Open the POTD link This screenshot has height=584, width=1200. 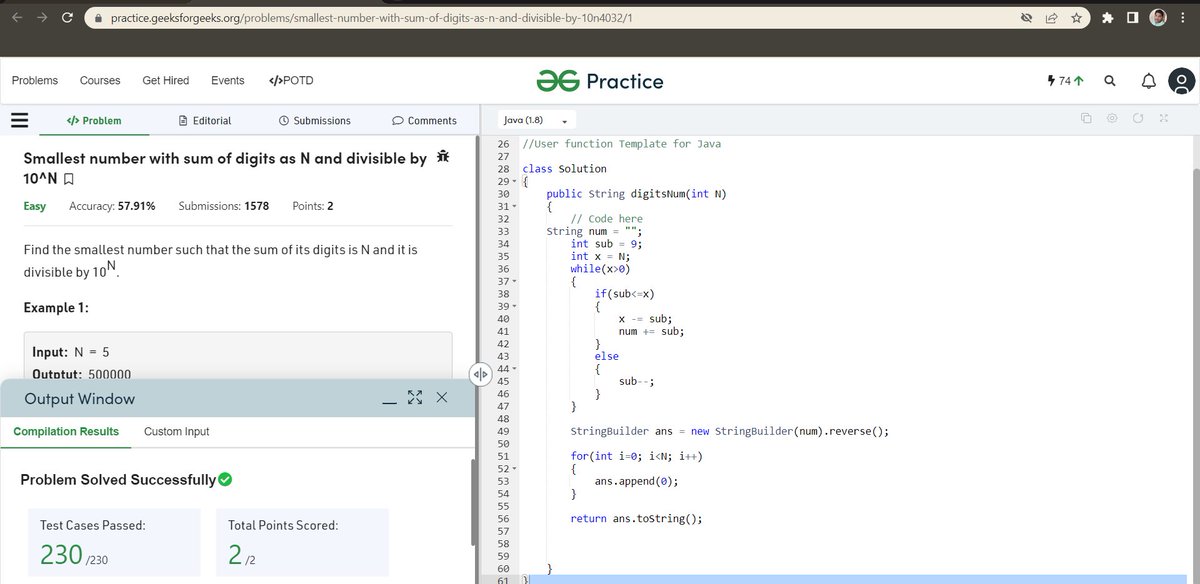(x=291, y=80)
